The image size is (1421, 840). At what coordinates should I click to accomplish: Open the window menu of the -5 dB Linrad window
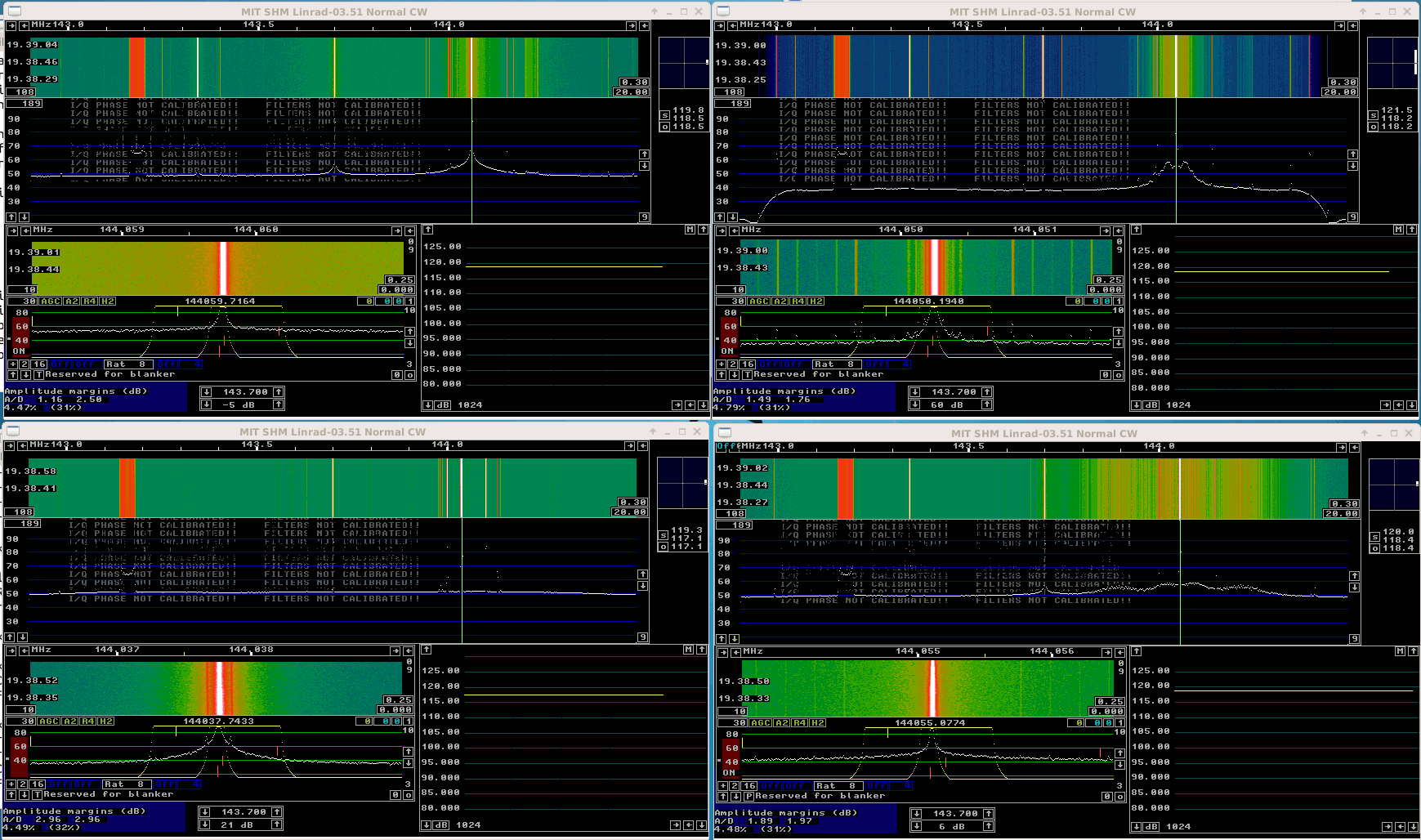(x=14, y=11)
